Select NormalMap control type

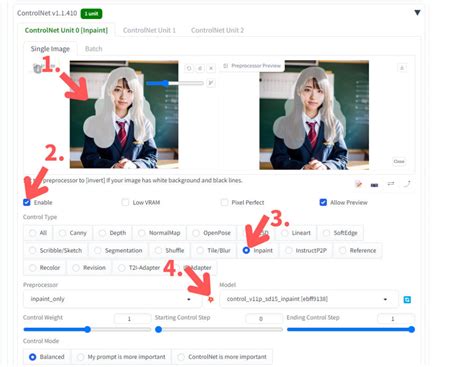160,233
